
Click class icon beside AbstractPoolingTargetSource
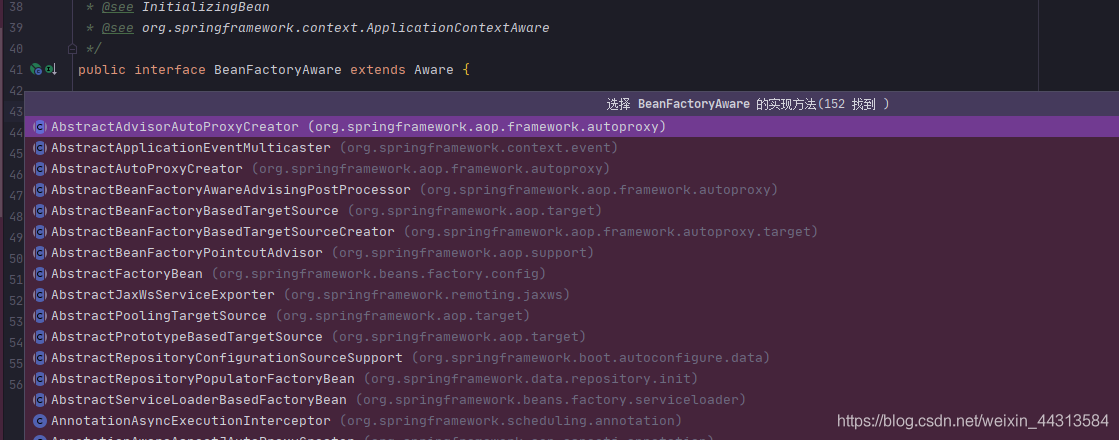pyautogui.click(x=39, y=316)
